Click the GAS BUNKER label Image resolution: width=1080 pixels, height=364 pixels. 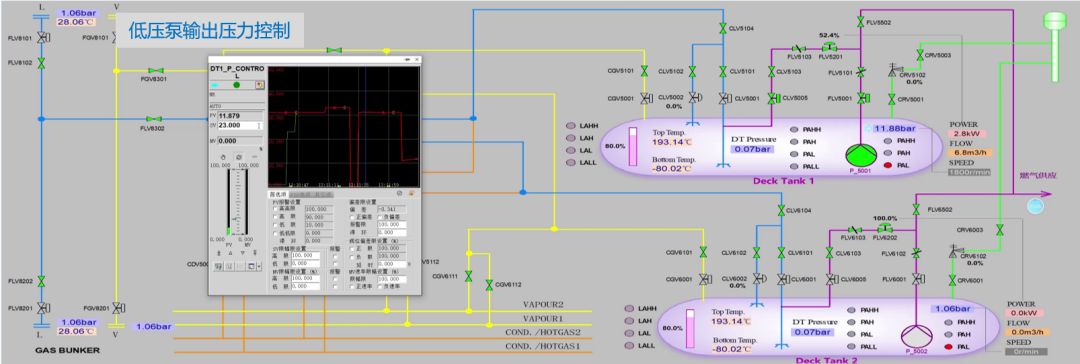point(68,350)
